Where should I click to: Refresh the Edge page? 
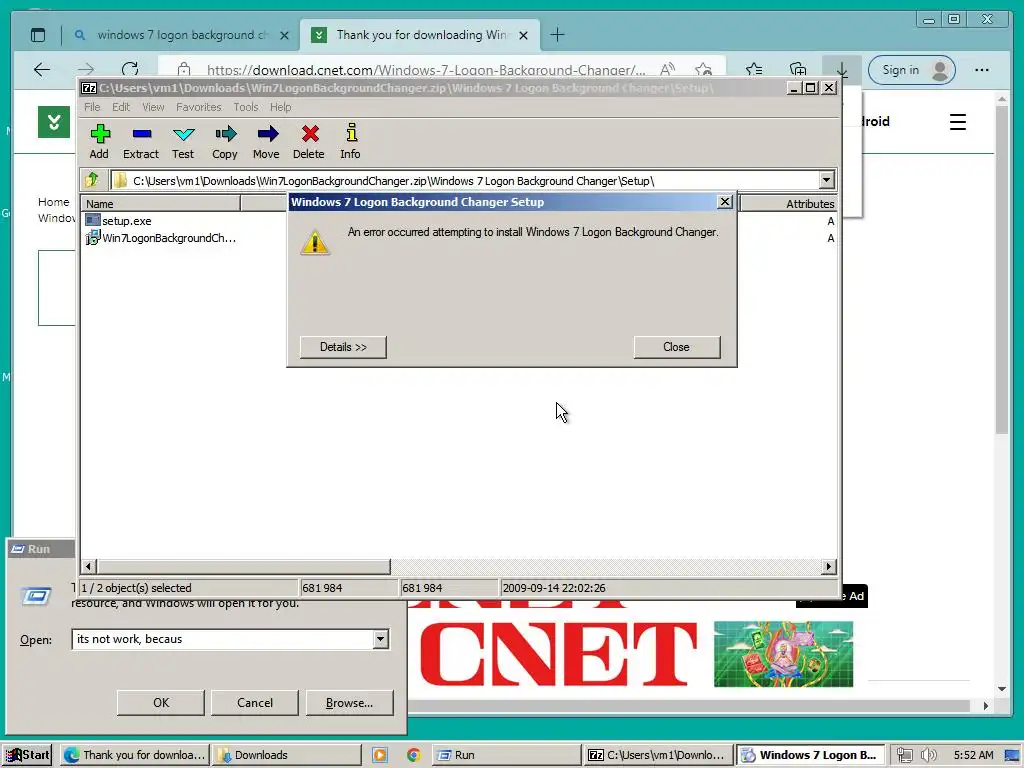(130, 70)
